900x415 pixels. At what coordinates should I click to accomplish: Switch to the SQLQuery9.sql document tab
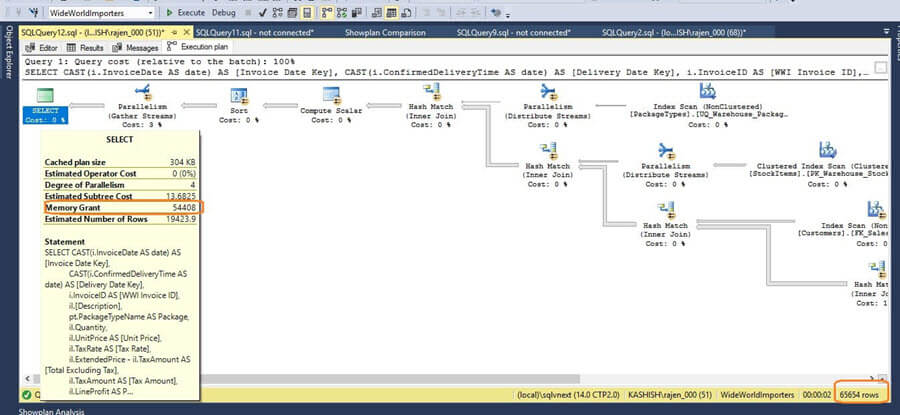[x=513, y=32]
